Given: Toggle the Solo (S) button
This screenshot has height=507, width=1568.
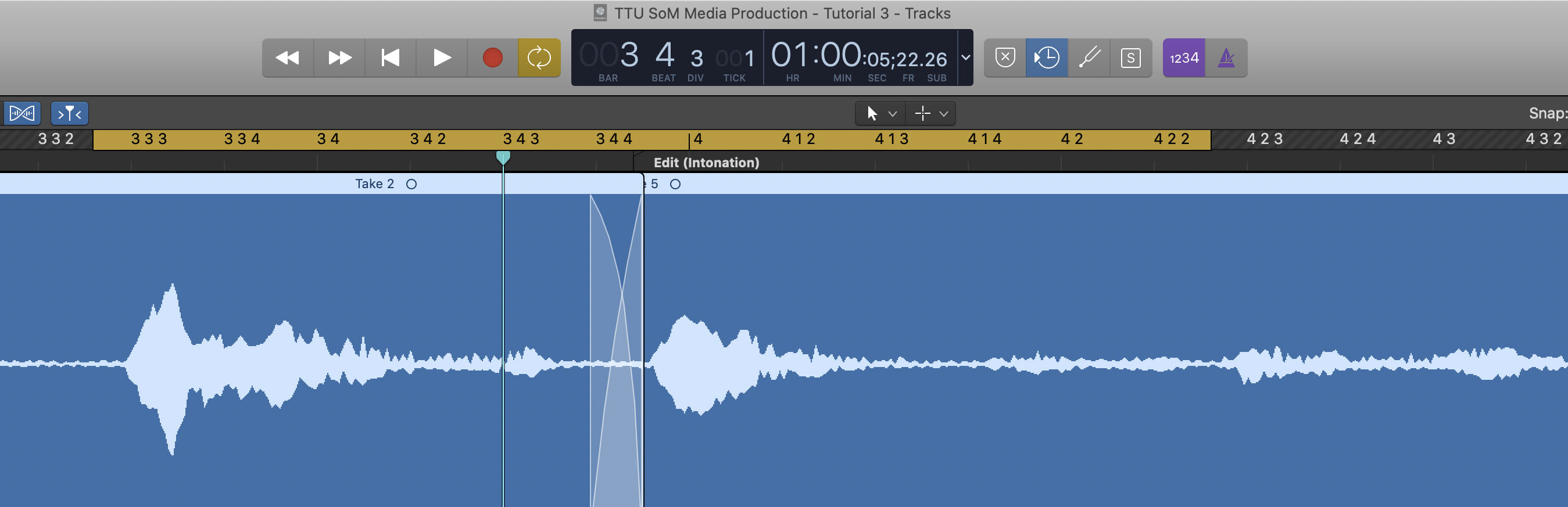Looking at the screenshot, I should 1130,57.
